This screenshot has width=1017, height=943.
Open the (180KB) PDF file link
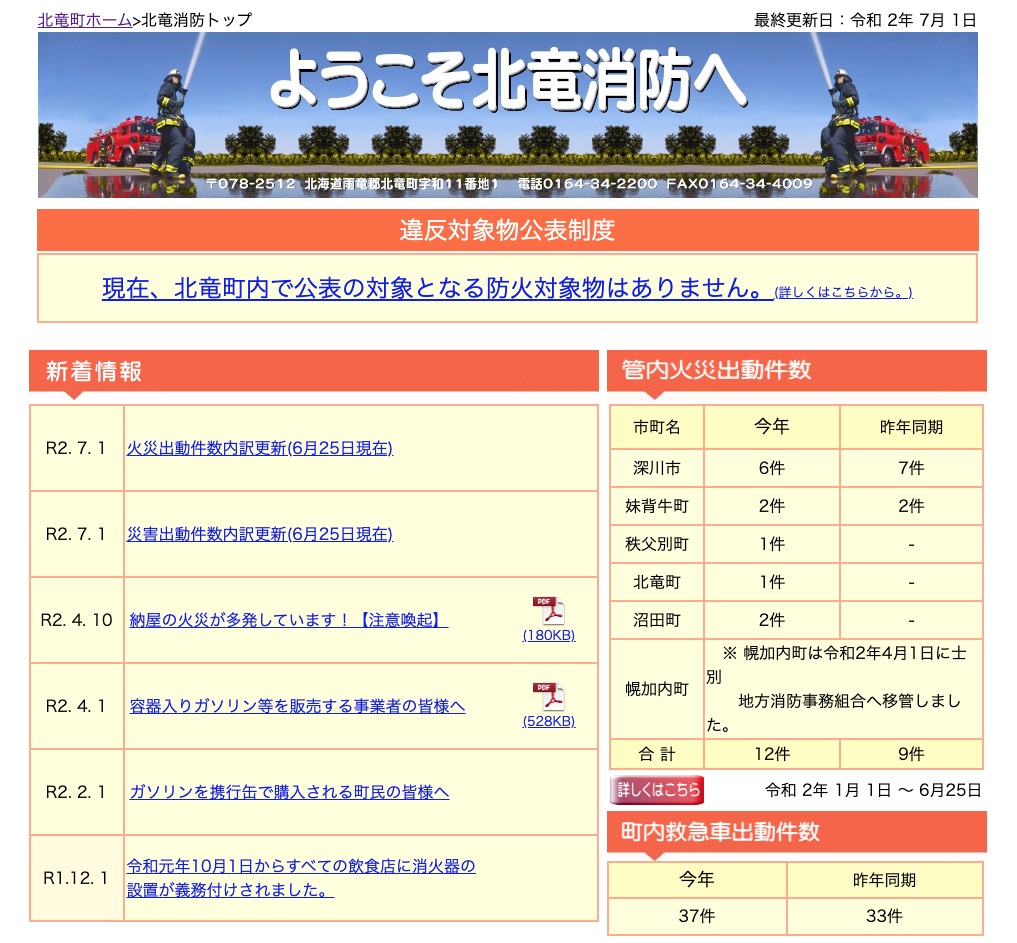click(548, 636)
